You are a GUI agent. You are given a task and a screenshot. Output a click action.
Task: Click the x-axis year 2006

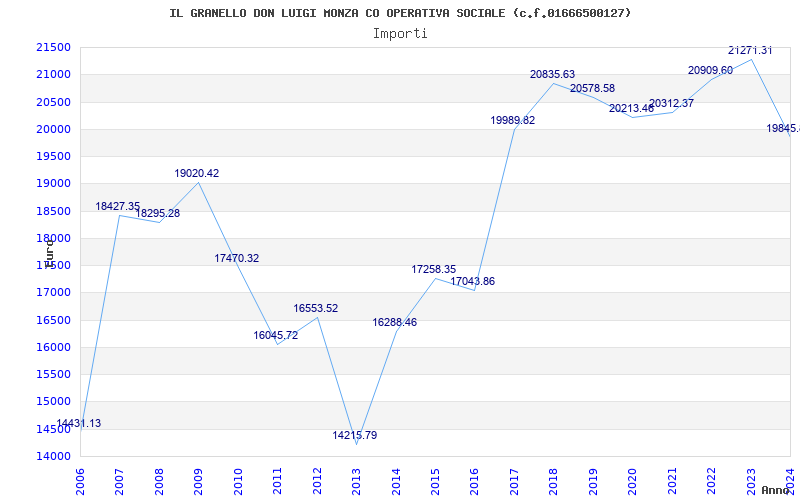[80, 482]
